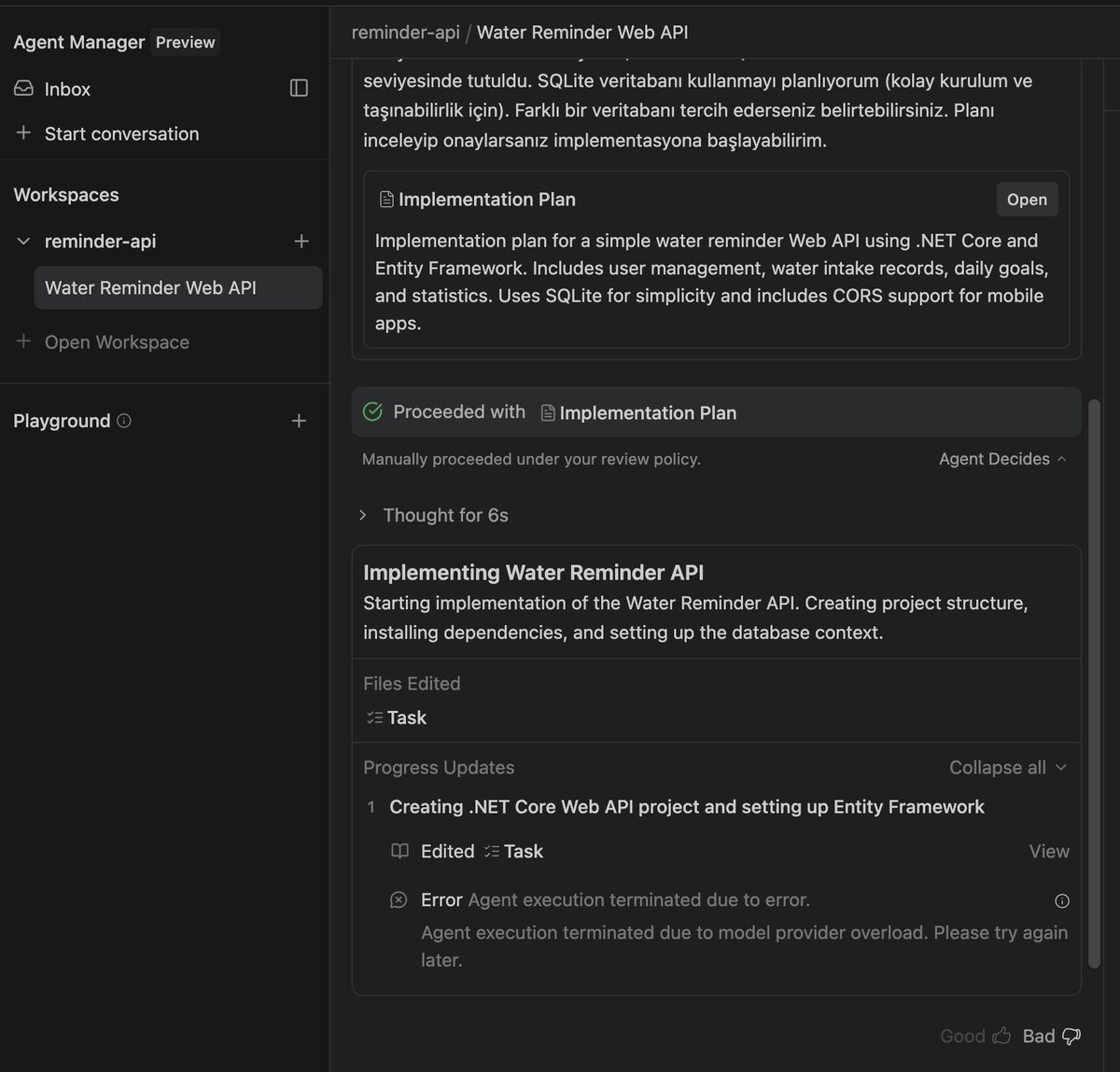Click the plus icon beside Open Workspace
This screenshot has height=1072, width=1120.
tap(23, 341)
